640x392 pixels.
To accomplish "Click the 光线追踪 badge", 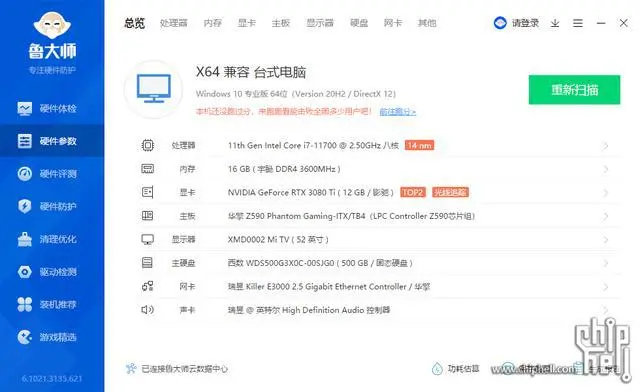I will pyautogui.click(x=450, y=192).
